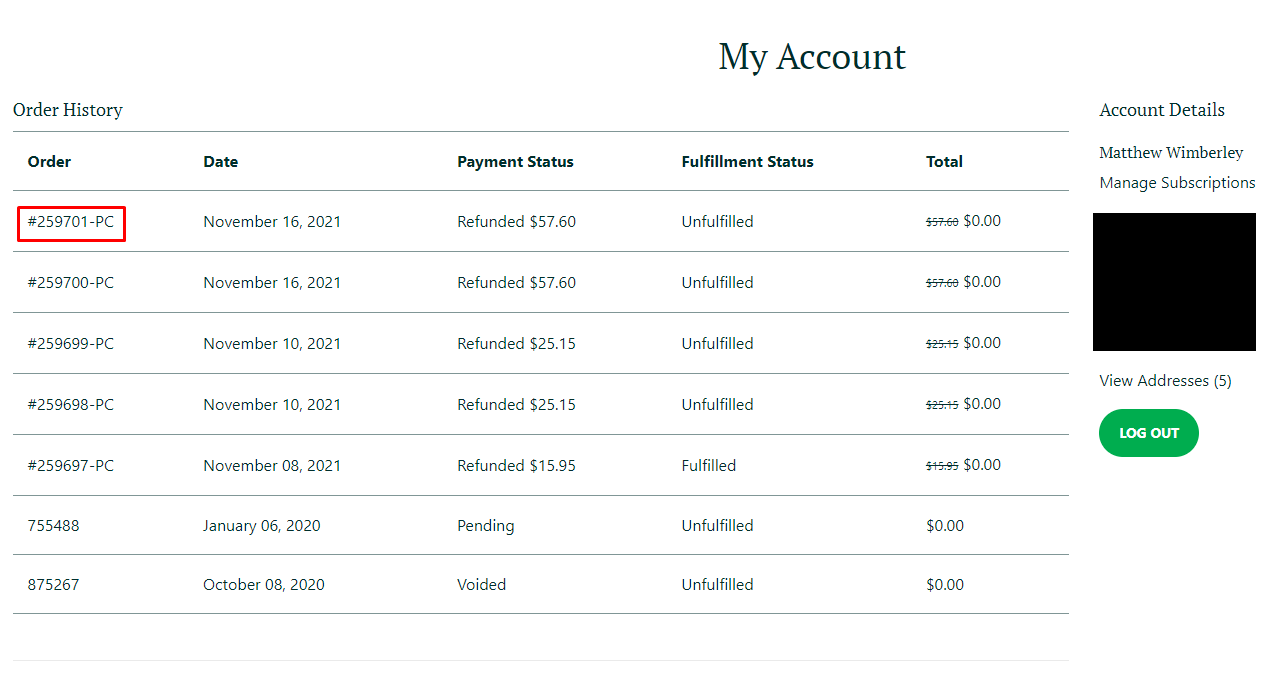Select the Order column header
The width and height of the screenshot is (1277, 674).
[50, 162]
